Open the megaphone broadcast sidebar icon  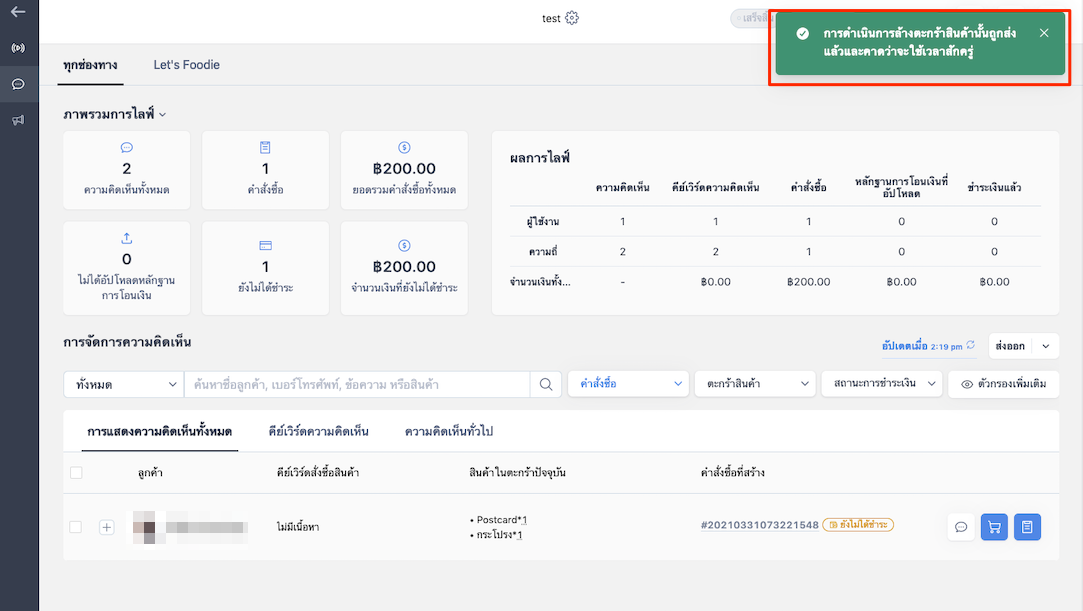pos(19,120)
